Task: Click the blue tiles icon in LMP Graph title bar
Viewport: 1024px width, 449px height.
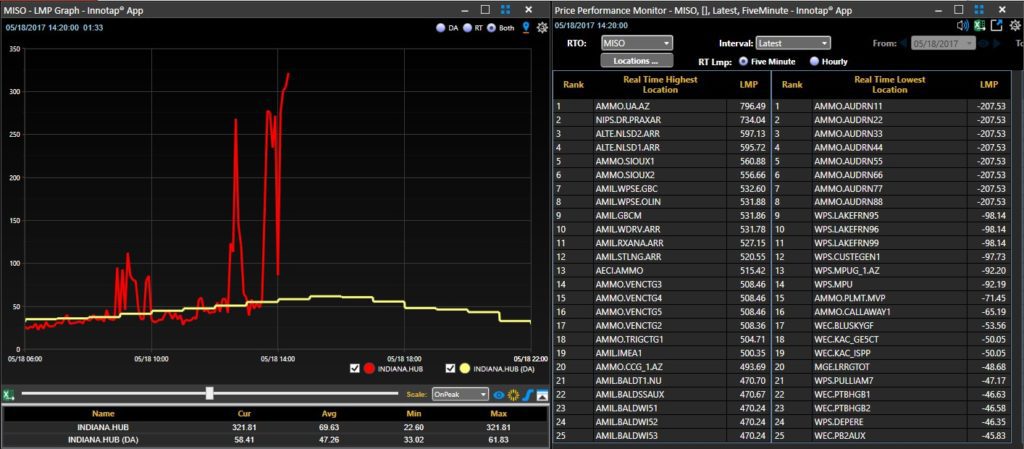Action: (505, 10)
